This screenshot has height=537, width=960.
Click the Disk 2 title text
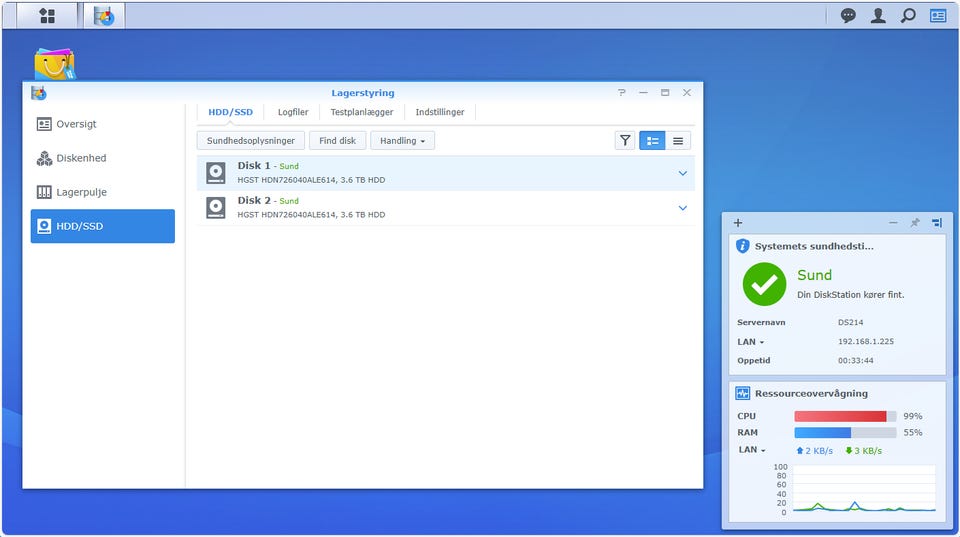tap(253, 200)
